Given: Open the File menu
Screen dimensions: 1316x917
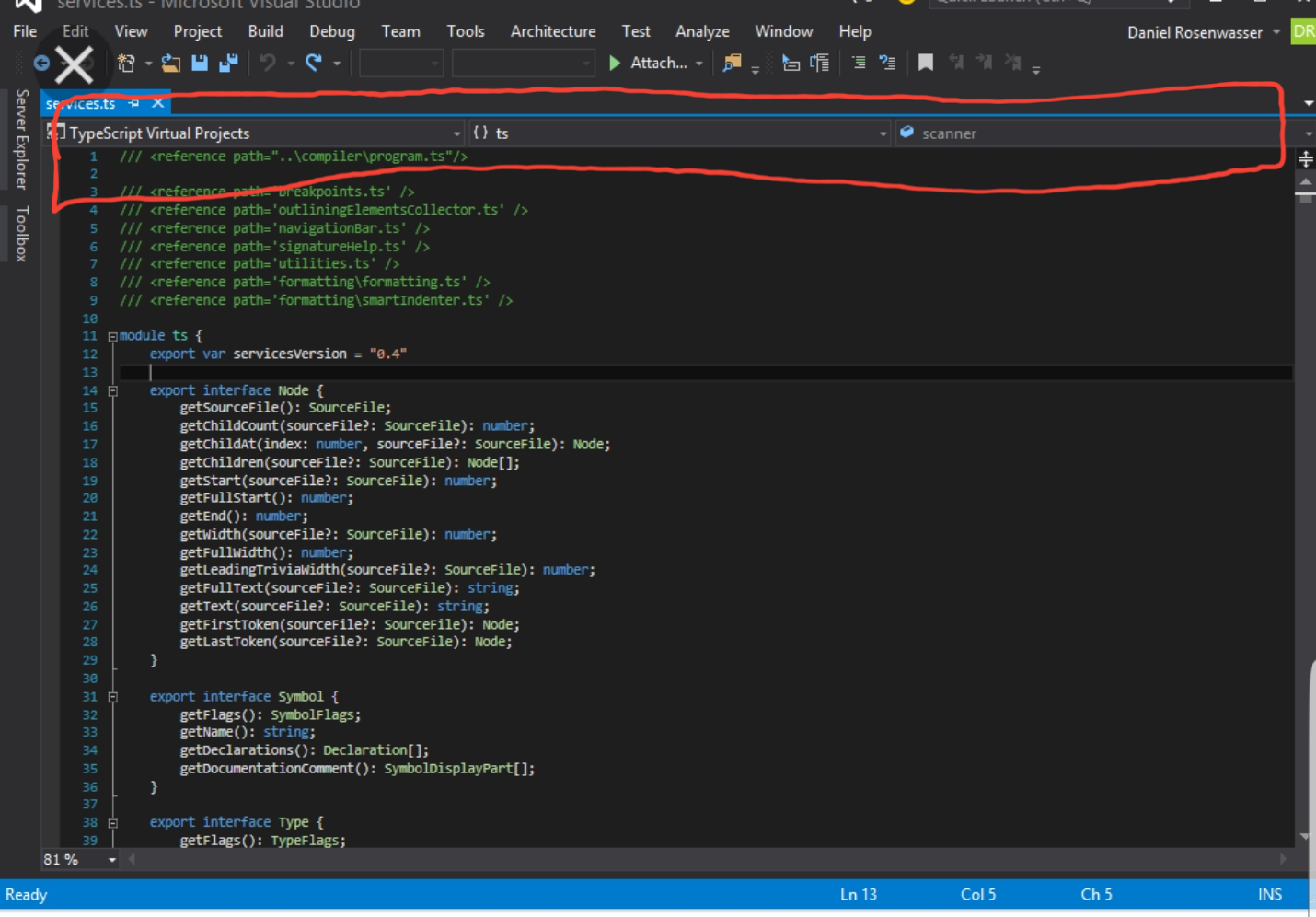Looking at the screenshot, I should pyautogui.click(x=25, y=31).
